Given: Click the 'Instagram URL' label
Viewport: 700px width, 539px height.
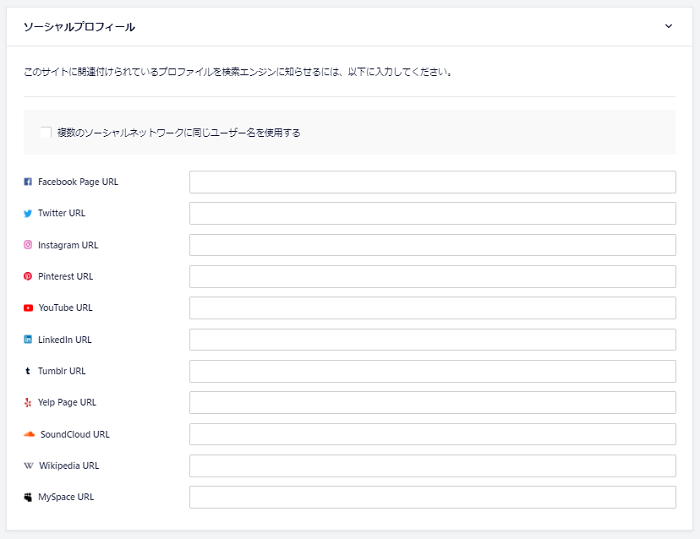Looking at the screenshot, I should (68, 245).
